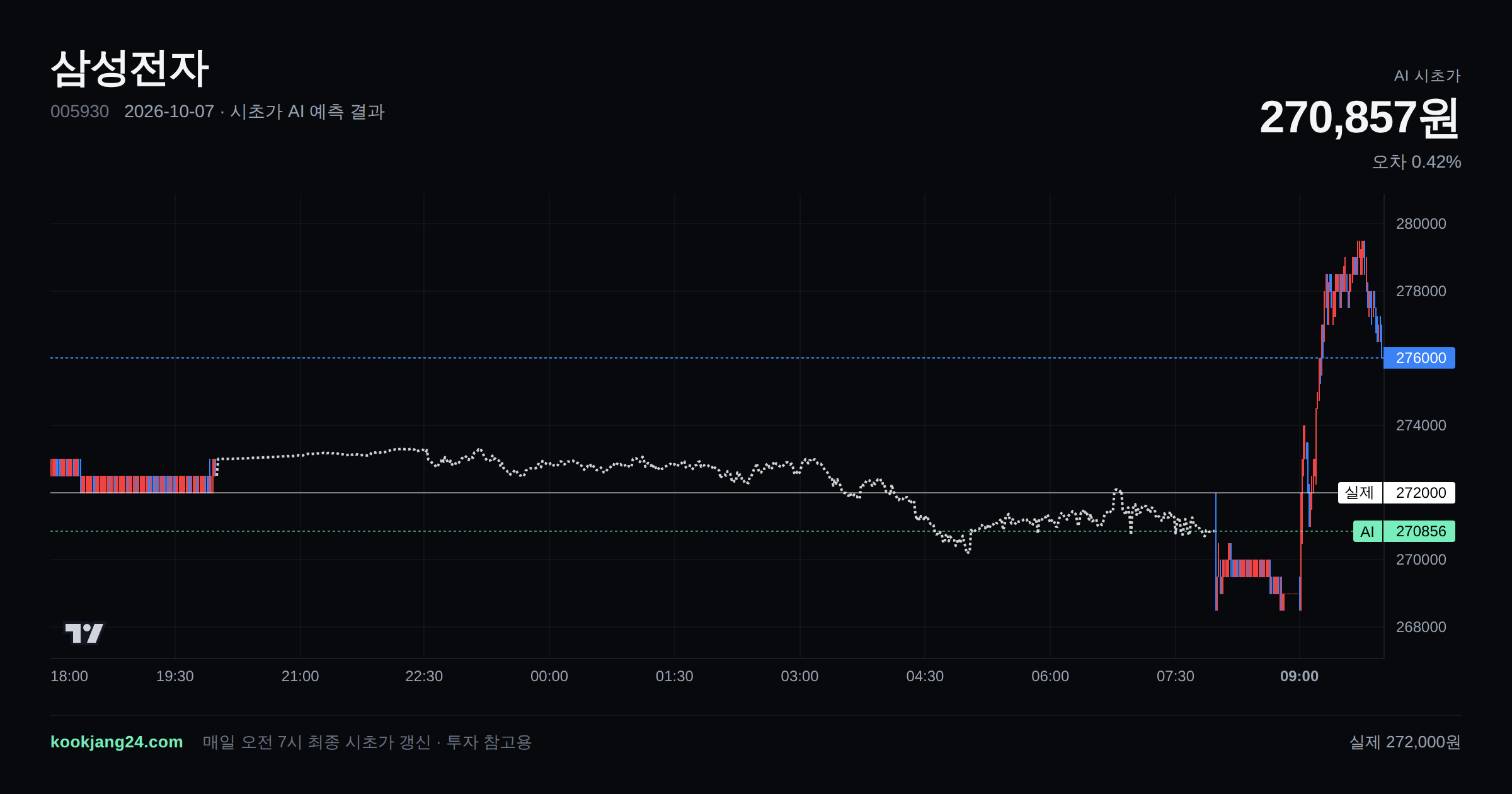Click the AI 시초가 label
The width and height of the screenshot is (1512, 794).
tap(1427, 76)
